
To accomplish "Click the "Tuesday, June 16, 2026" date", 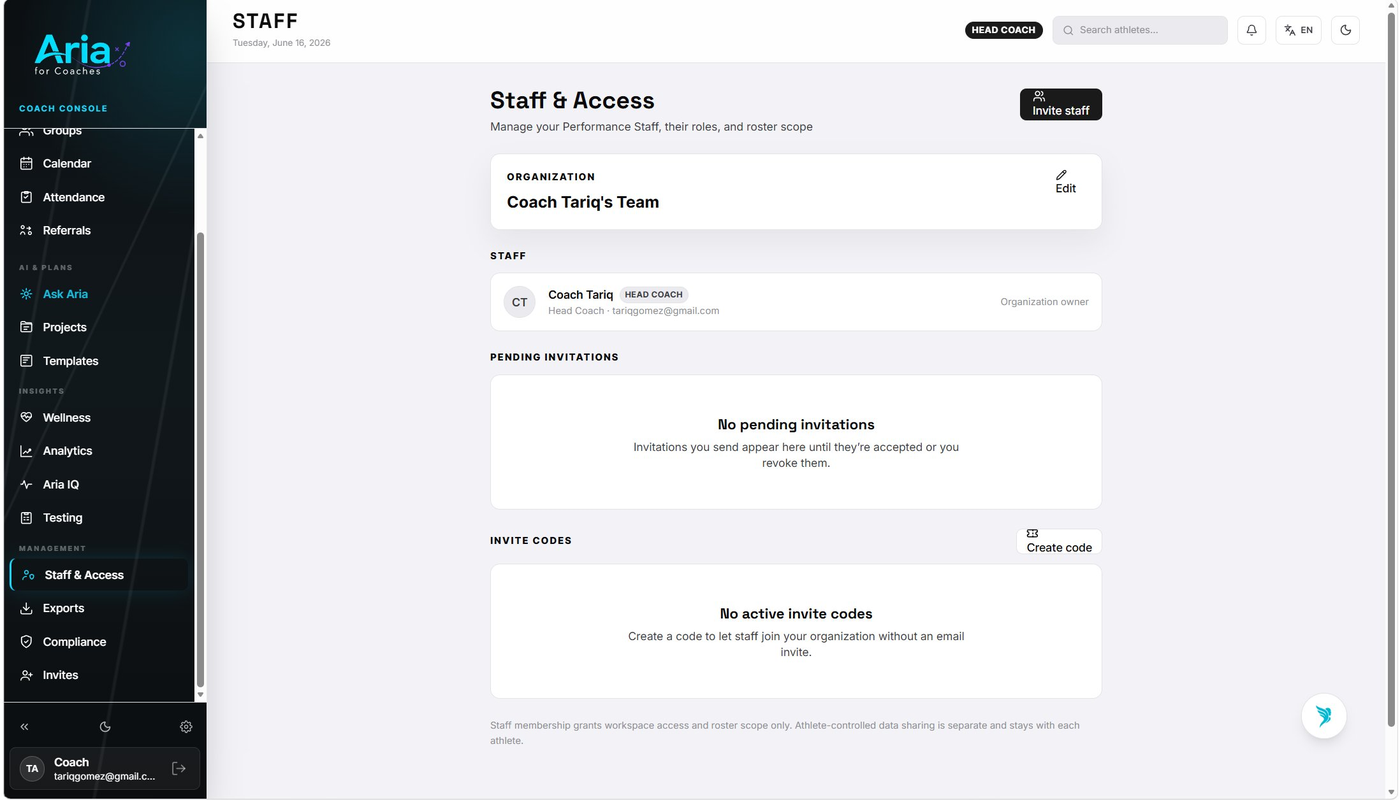I will point(282,43).
